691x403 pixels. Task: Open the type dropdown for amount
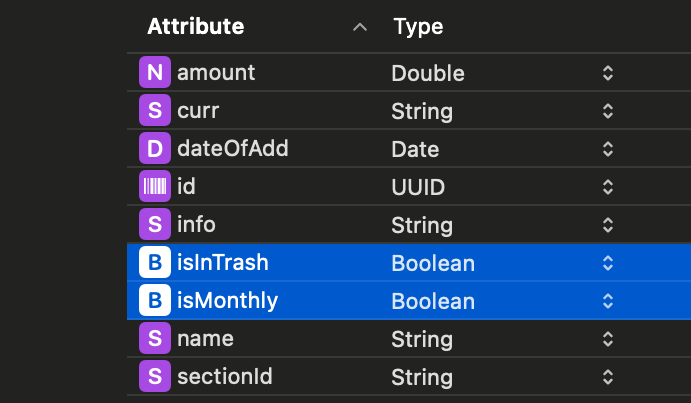(607, 73)
